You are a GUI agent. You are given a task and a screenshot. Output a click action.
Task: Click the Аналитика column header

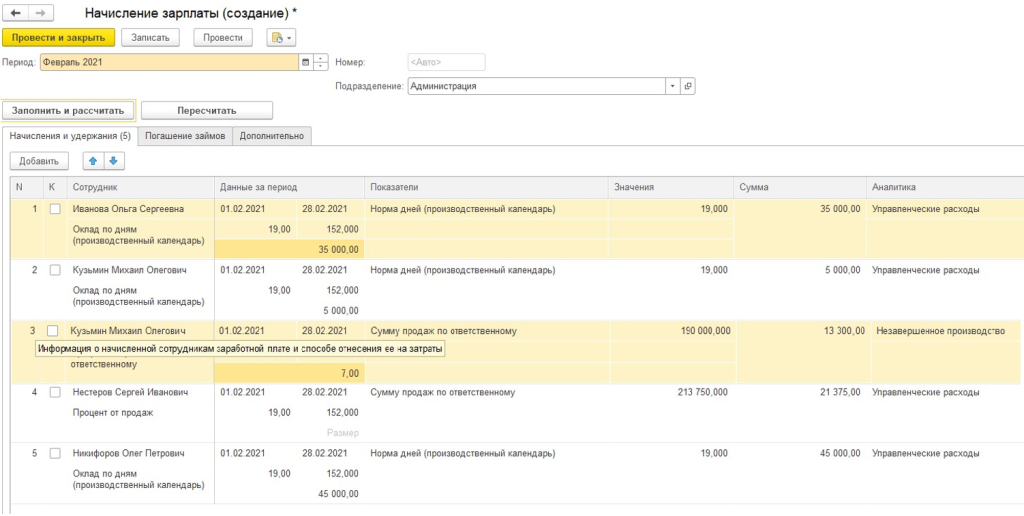pos(944,187)
